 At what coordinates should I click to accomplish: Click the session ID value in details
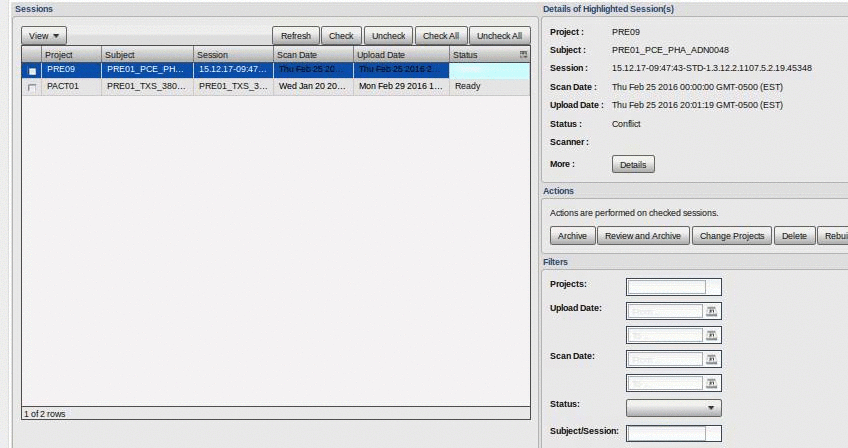pos(712,68)
